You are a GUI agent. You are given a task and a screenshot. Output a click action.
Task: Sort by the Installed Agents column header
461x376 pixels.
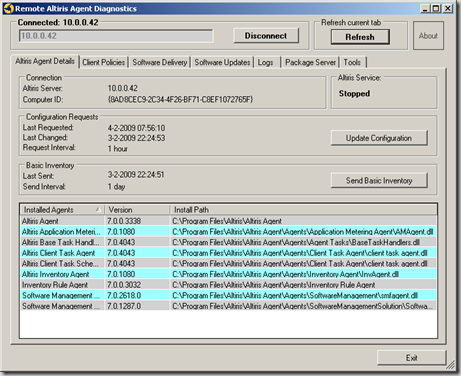click(62, 210)
